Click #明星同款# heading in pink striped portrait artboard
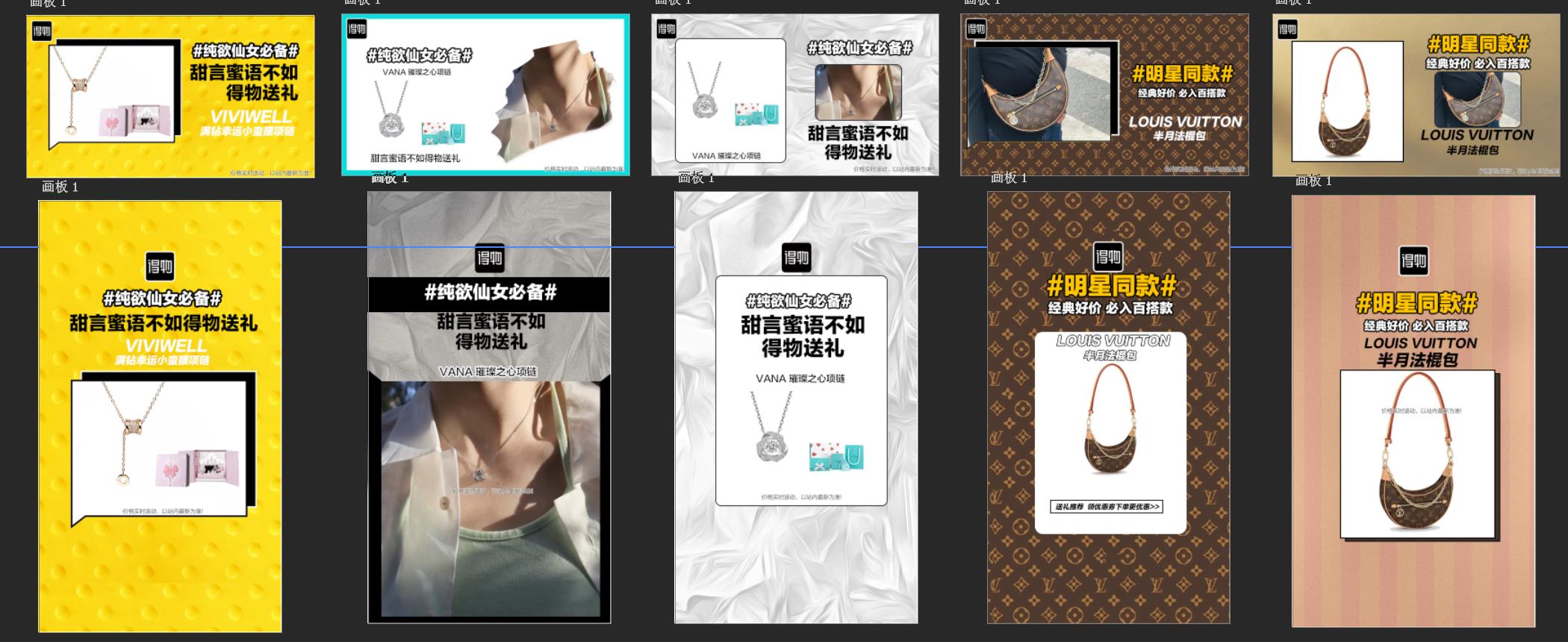 pyautogui.click(x=1416, y=303)
